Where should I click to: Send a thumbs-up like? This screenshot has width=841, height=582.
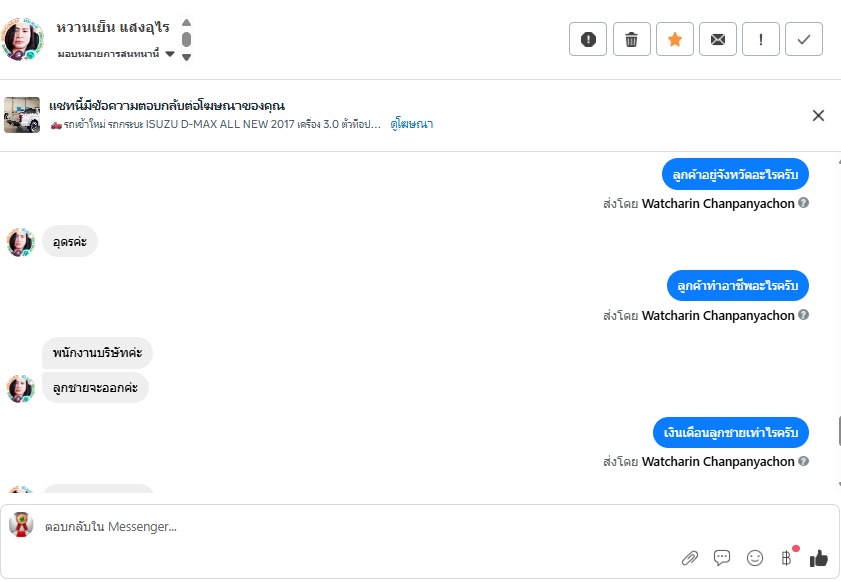(818, 558)
